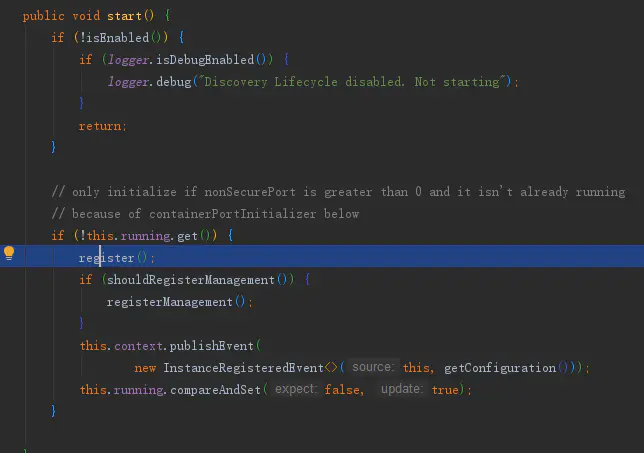Click the "update:" parameter hint

click(401, 389)
